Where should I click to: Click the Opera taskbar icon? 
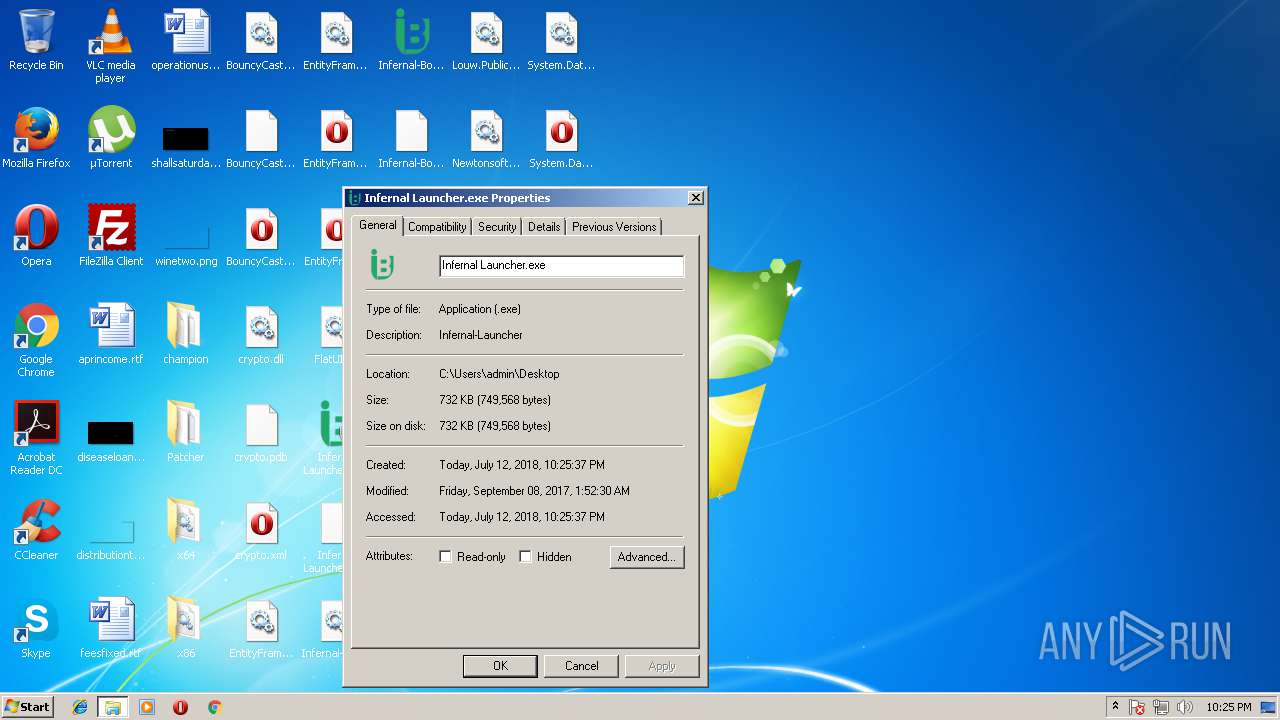pyautogui.click(x=180, y=707)
